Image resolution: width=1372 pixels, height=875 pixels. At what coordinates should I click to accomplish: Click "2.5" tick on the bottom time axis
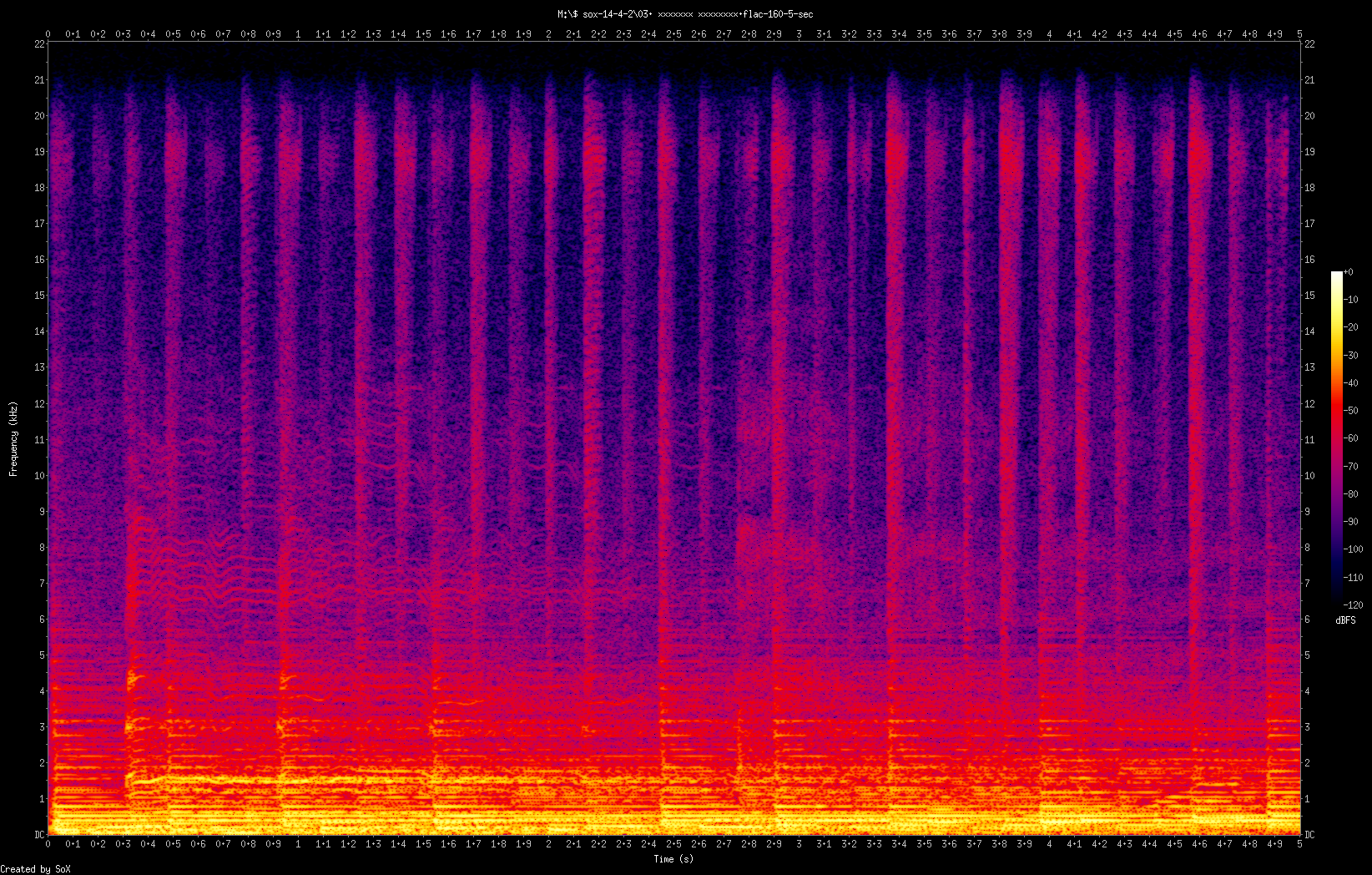tap(673, 844)
